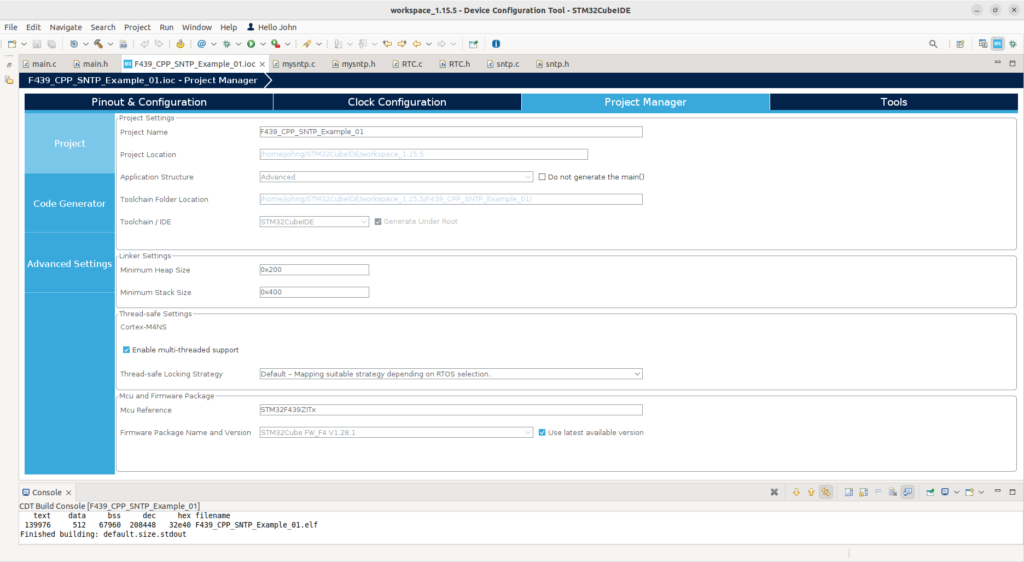The width and height of the screenshot is (1024, 562).
Task: Click the Build hammer icon
Action: pyautogui.click(x=98, y=44)
